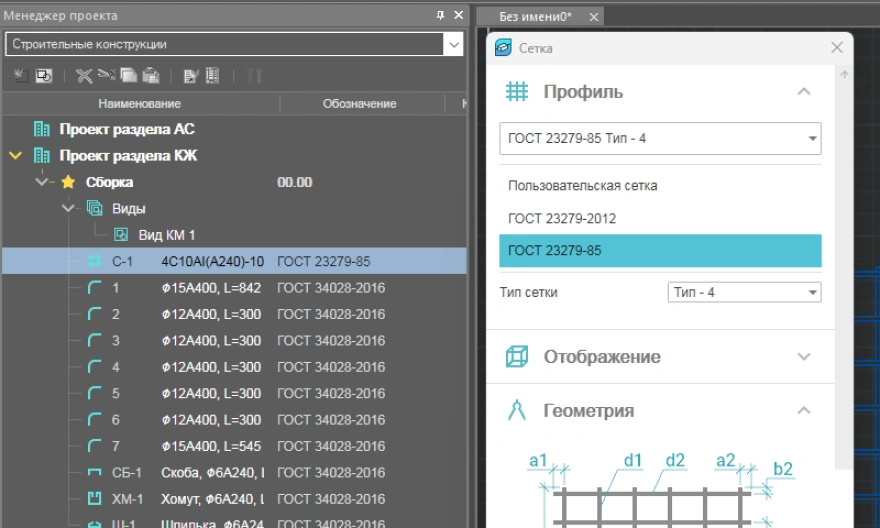
Task: Click the СБ-1 bracket icon in the tree
Action: click(96, 473)
